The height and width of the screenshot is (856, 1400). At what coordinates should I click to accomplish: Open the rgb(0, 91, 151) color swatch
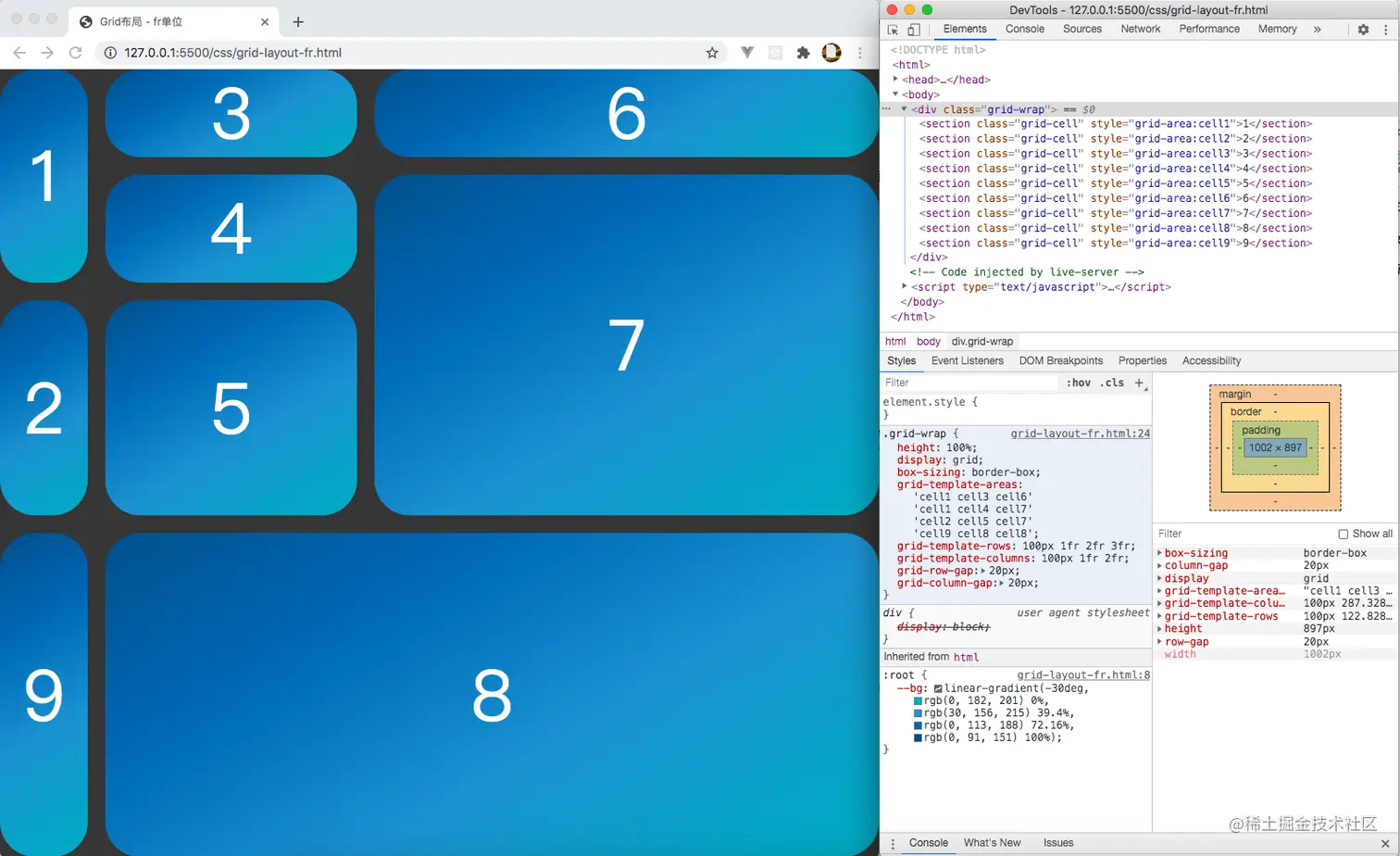pos(919,738)
